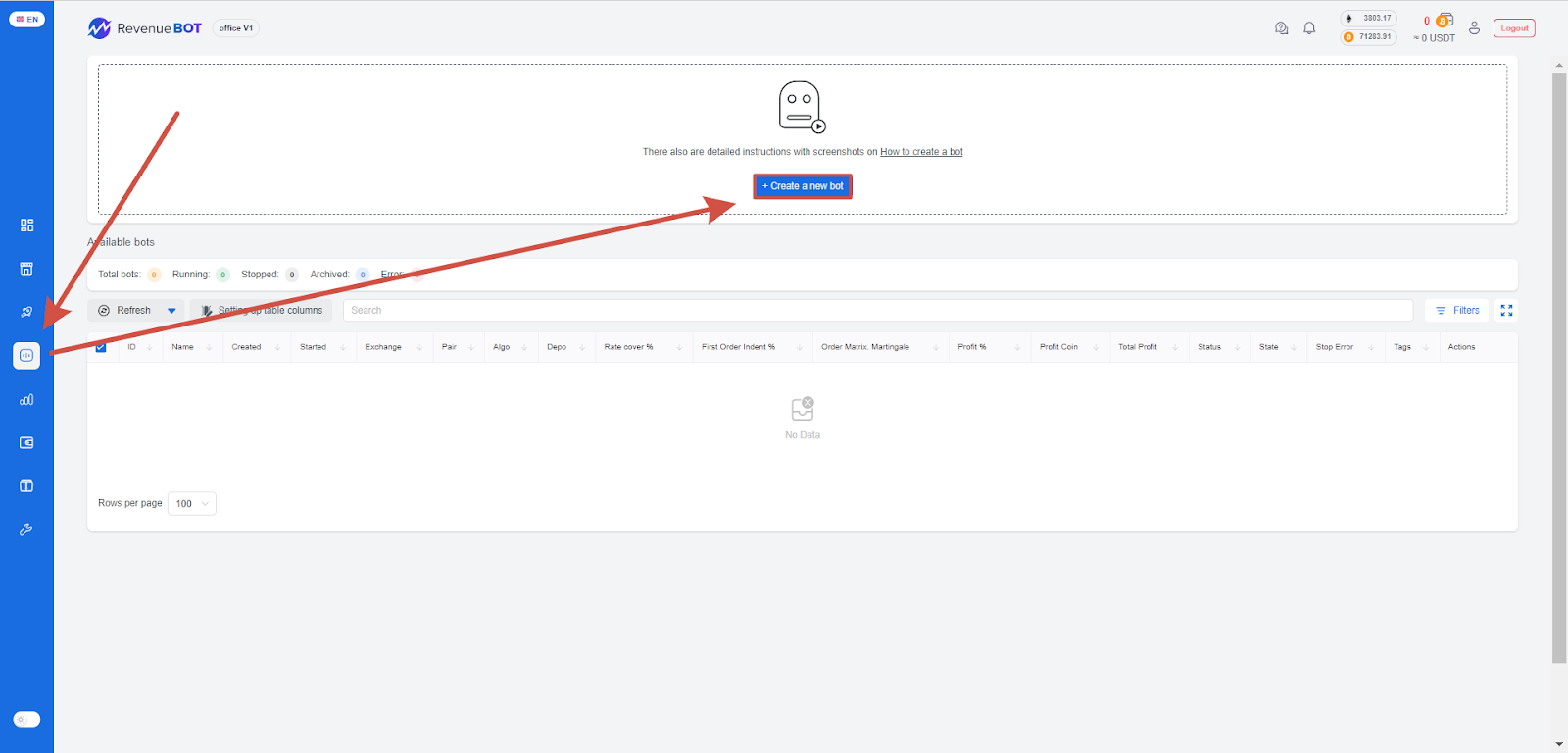The image size is (1568, 753).
Task: Open the bar chart statistics sidebar icon
Action: [x=26, y=400]
